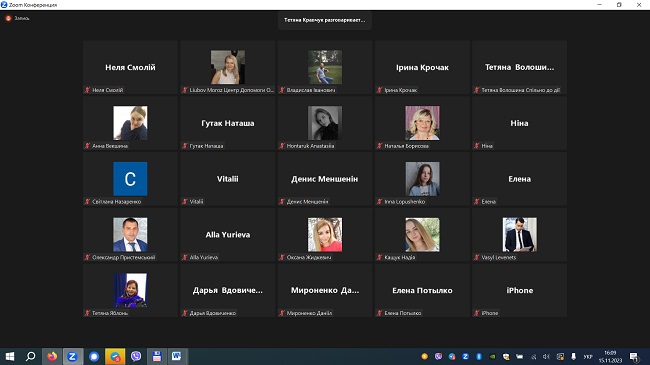Click the blue 'C' avatar of Світлана Назаренко

[x=130, y=179]
